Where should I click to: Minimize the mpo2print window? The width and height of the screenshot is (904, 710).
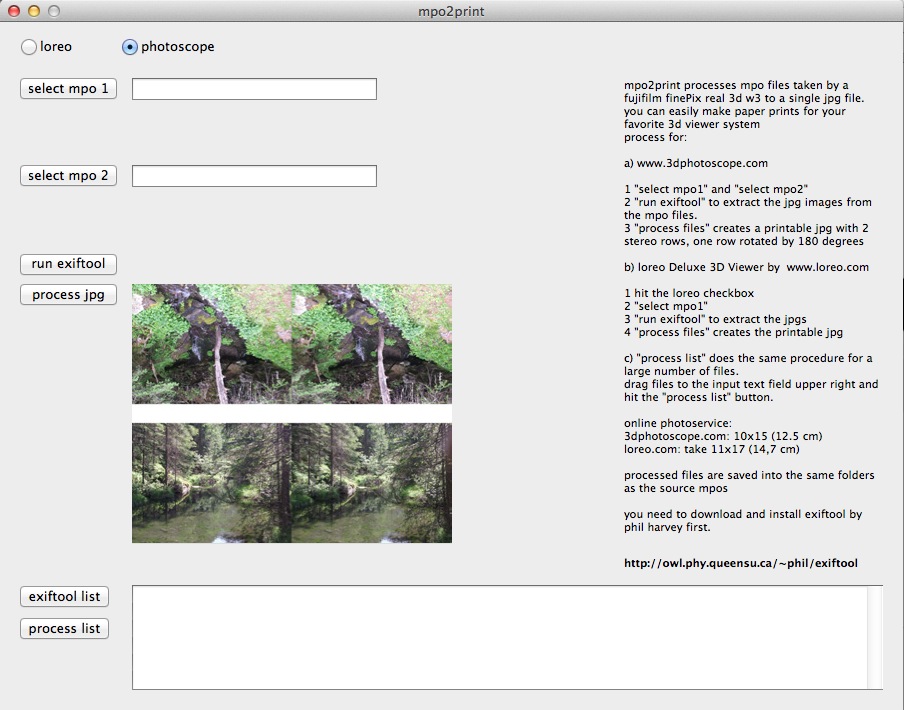[34, 11]
